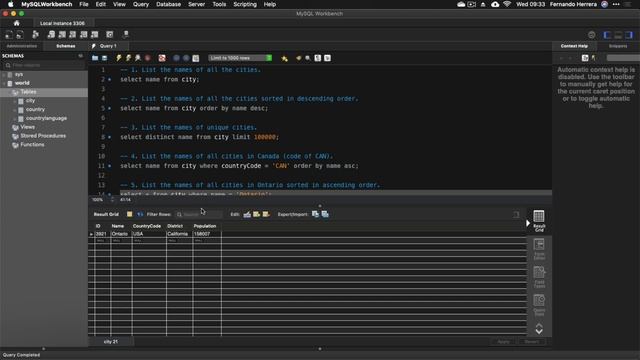Image resolution: width=640 pixels, height=360 pixels.
Task: Expand the country table
Action: (15, 109)
